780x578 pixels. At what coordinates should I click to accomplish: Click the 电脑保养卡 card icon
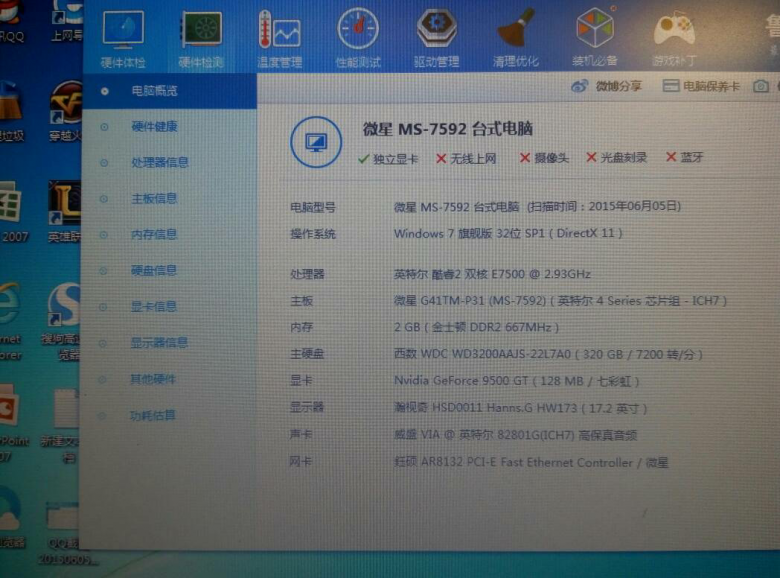671,86
